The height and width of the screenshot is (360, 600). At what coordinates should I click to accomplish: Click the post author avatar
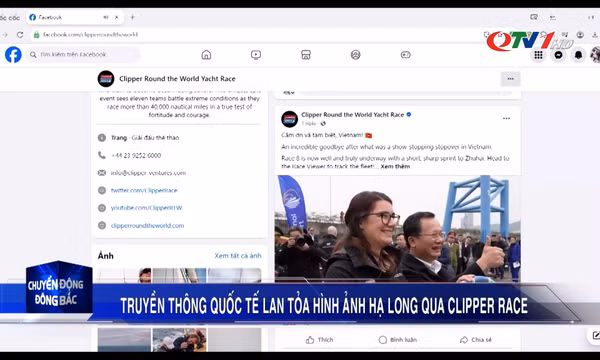tap(290, 119)
